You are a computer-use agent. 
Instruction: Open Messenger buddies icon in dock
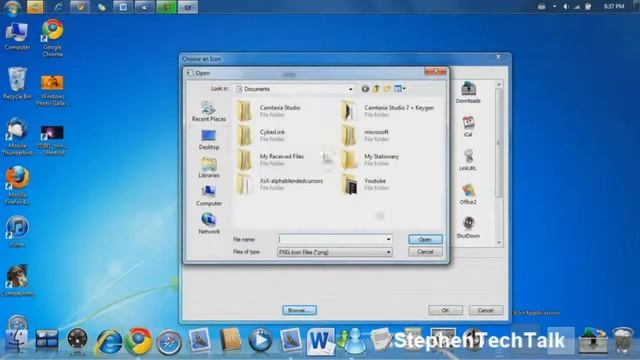[352, 341]
